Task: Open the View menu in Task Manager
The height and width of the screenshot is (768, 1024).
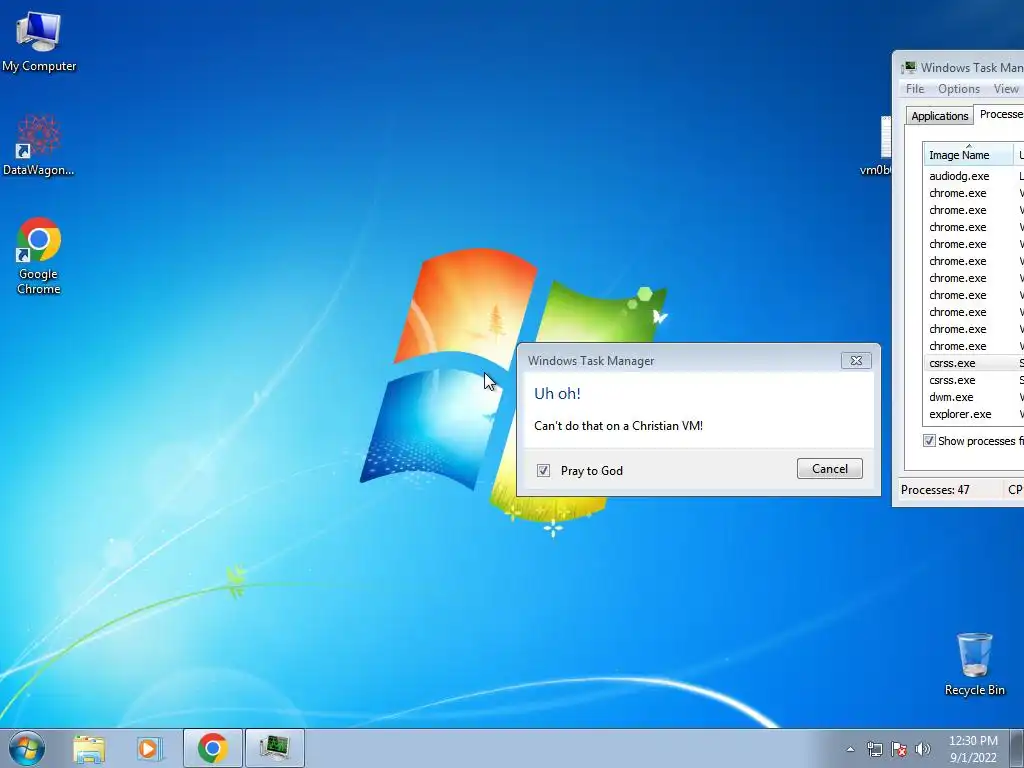Action: [1006, 89]
